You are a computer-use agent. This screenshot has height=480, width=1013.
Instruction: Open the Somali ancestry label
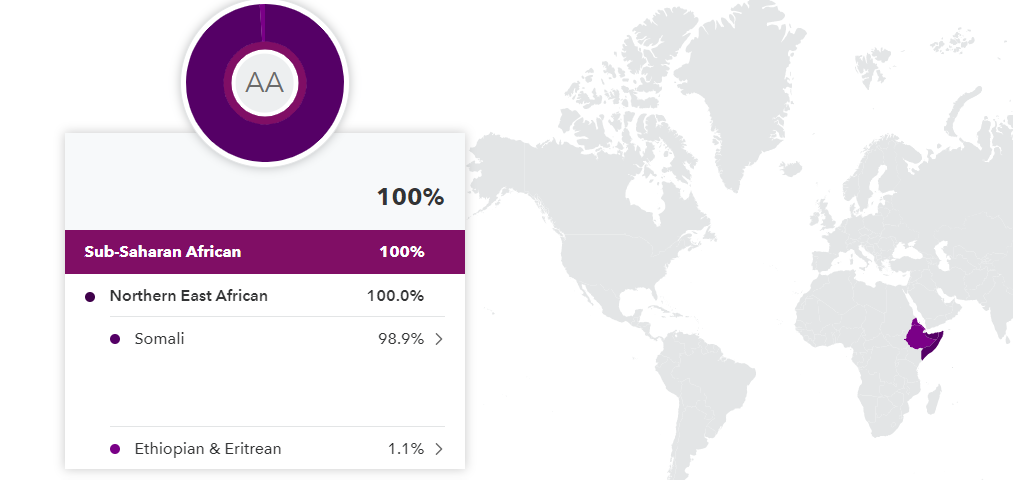(x=160, y=339)
